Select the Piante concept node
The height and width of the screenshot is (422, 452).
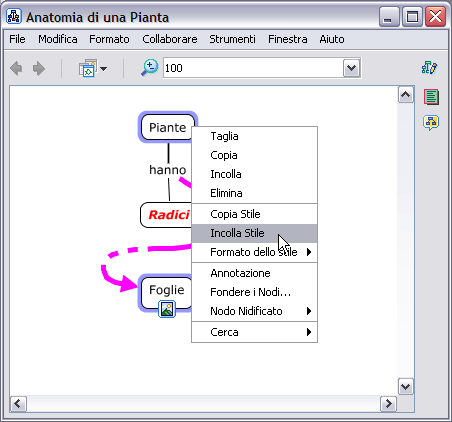coord(167,127)
